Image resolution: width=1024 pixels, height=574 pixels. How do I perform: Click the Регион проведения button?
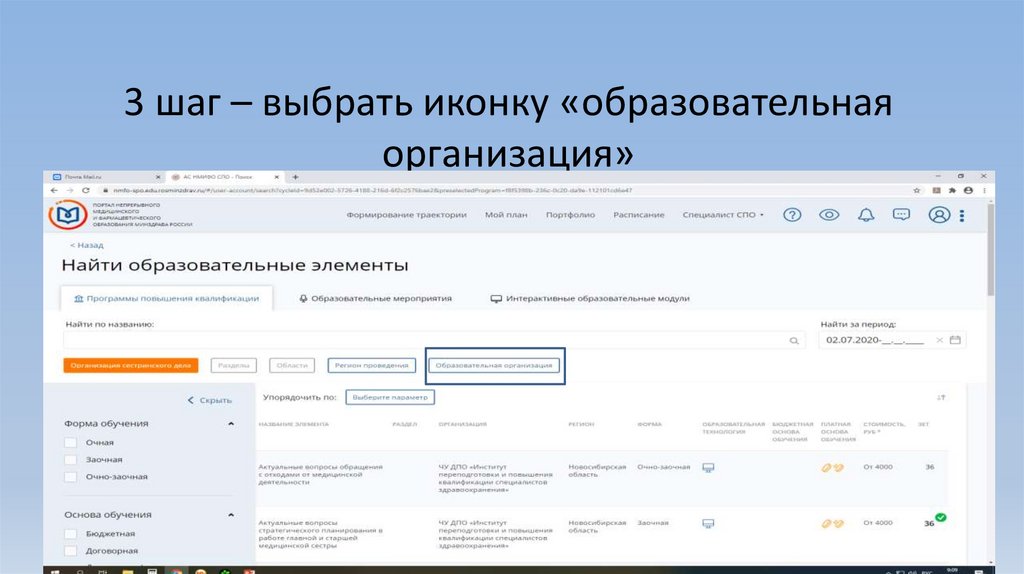click(x=372, y=366)
